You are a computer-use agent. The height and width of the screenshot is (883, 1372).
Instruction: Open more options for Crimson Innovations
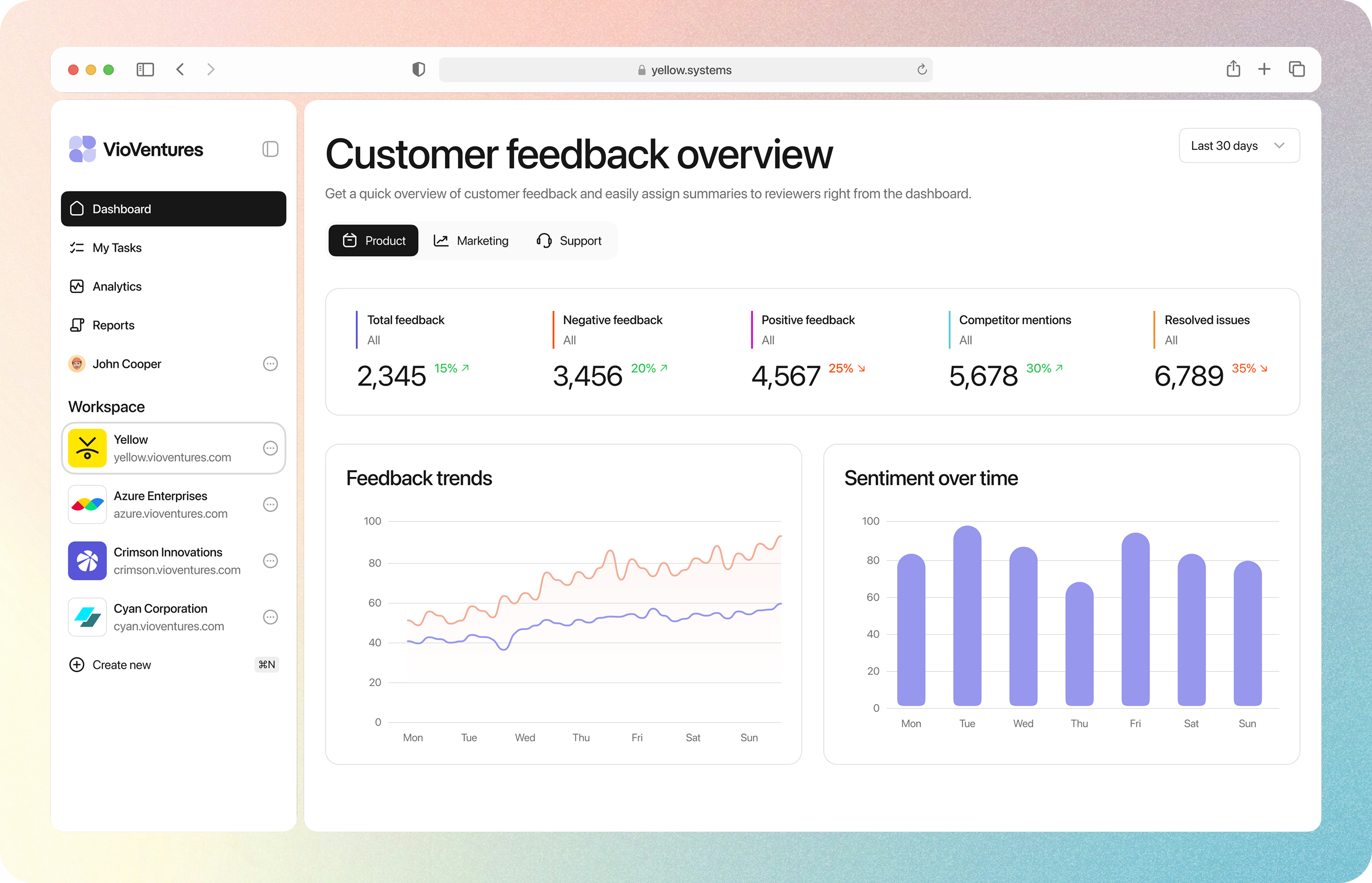click(x=270, y=561)
